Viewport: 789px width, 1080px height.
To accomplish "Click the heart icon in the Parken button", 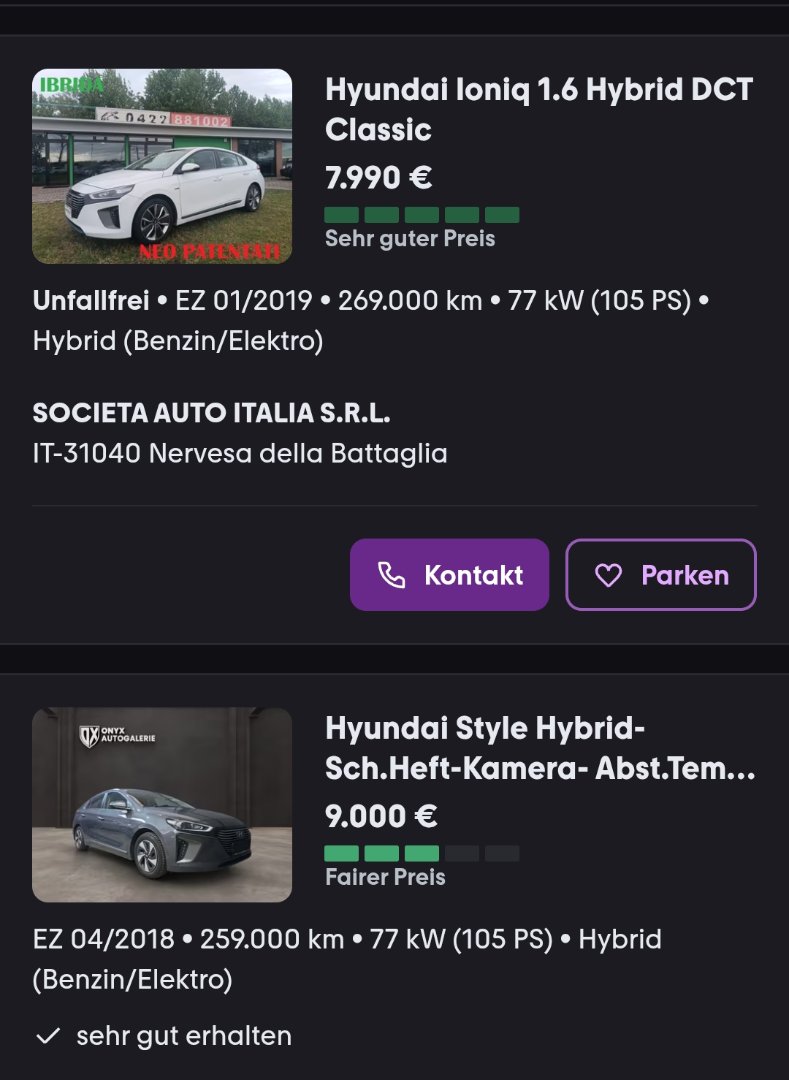I will pos(608,575).
